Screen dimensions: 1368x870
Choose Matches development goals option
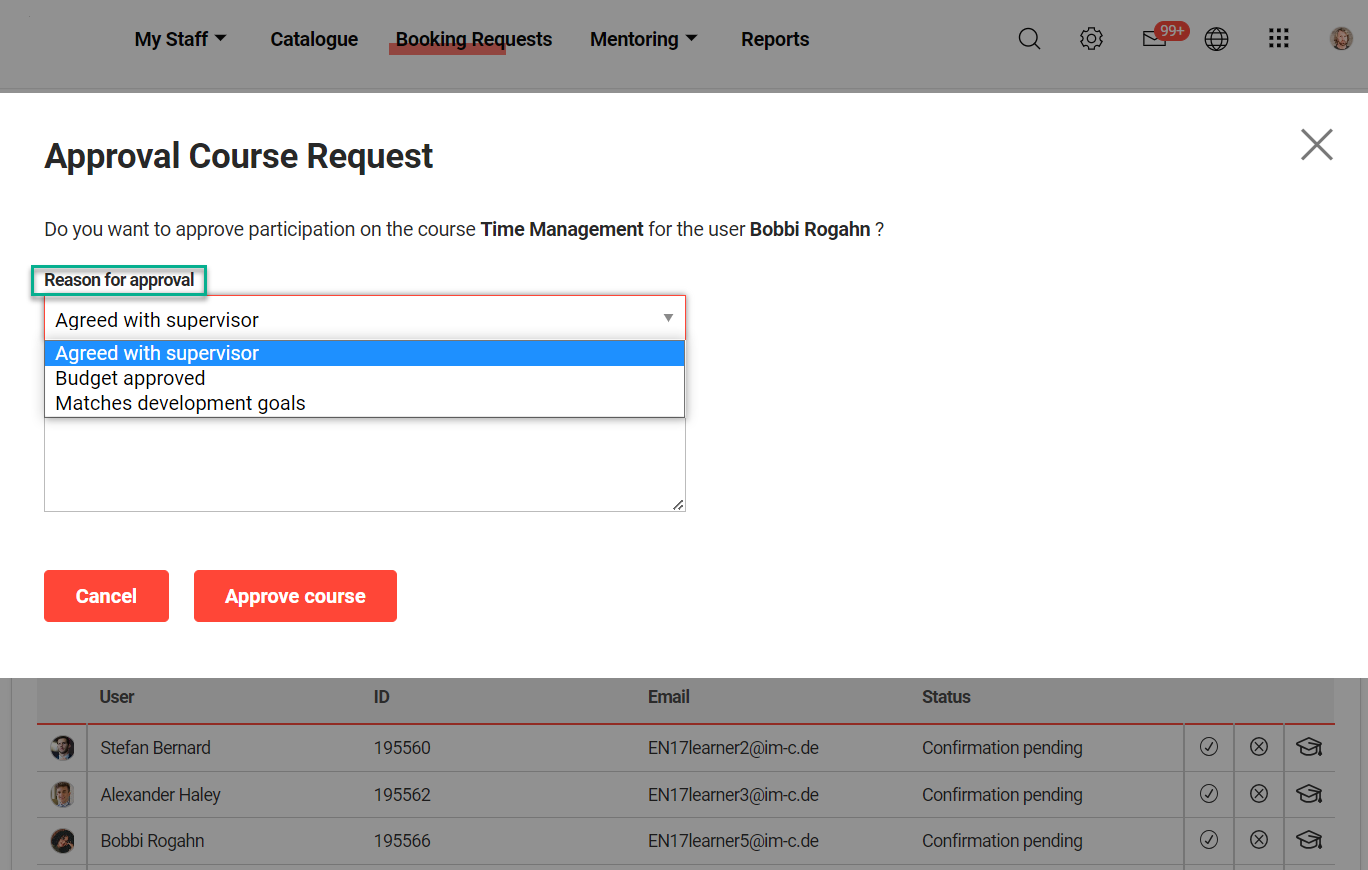coord(180,403)
